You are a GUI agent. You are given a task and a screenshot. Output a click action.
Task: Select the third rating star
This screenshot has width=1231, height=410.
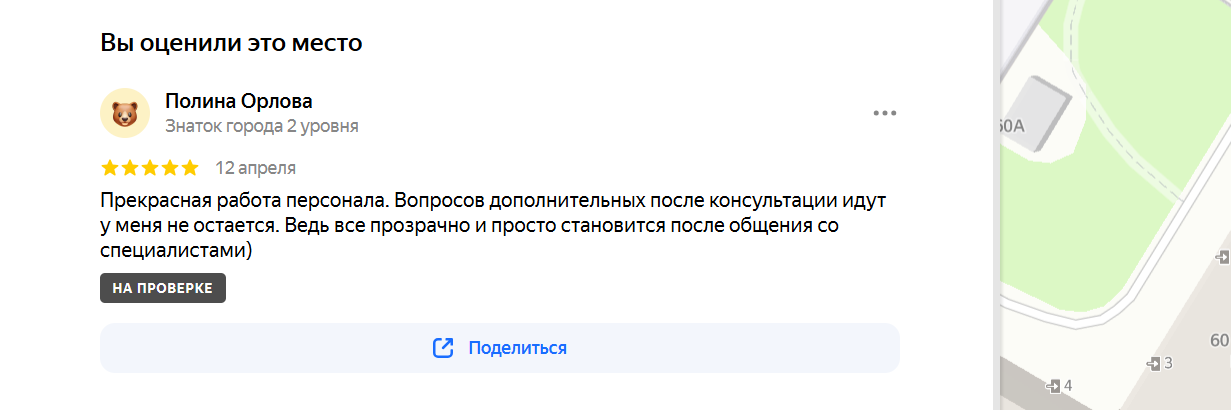[x=150, y=168]
